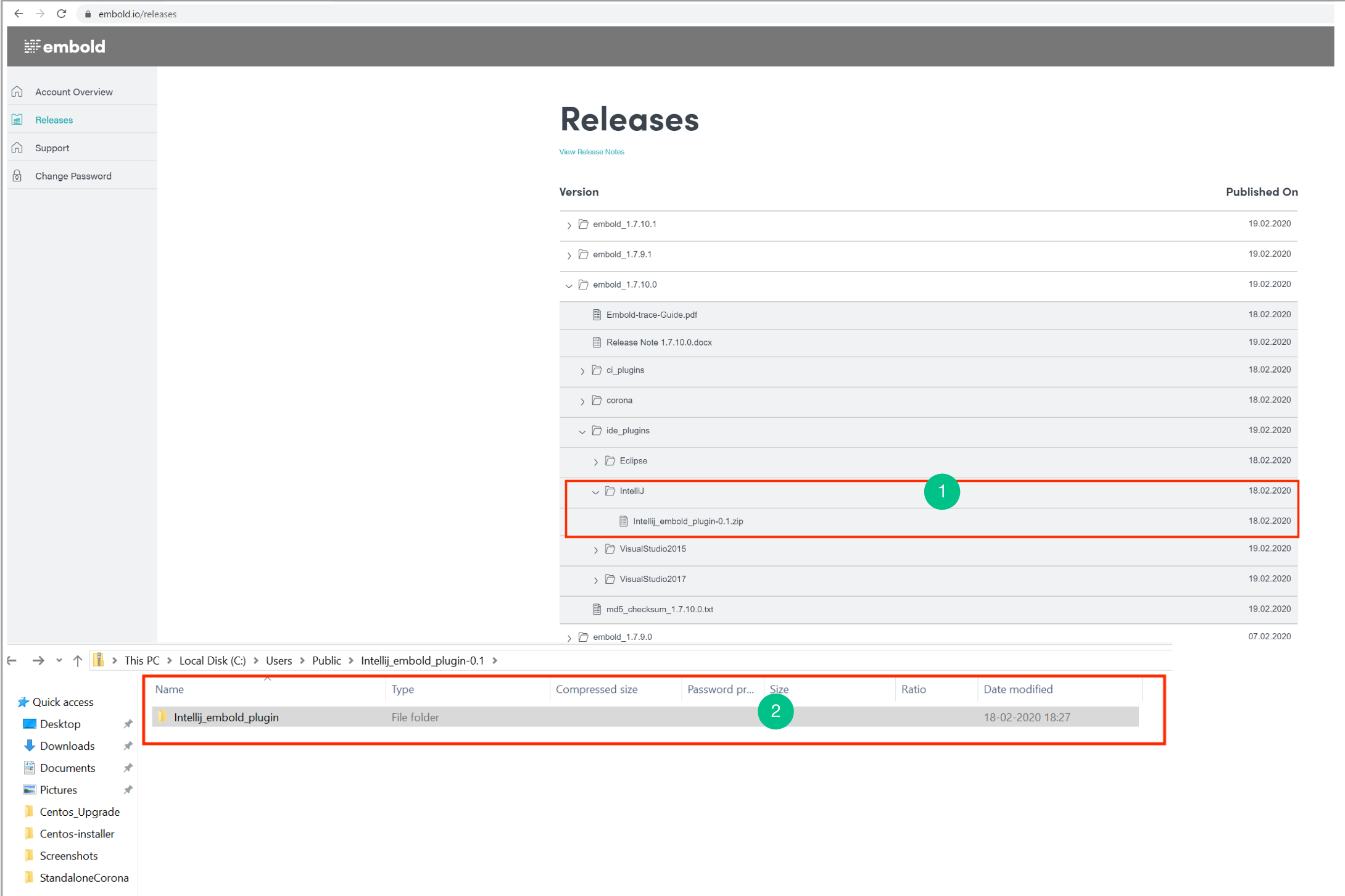Click the Embold-trace-Guide.pdf file icon
The height and width of the screenshot is (896, 1345).
(x=597, y=315)
